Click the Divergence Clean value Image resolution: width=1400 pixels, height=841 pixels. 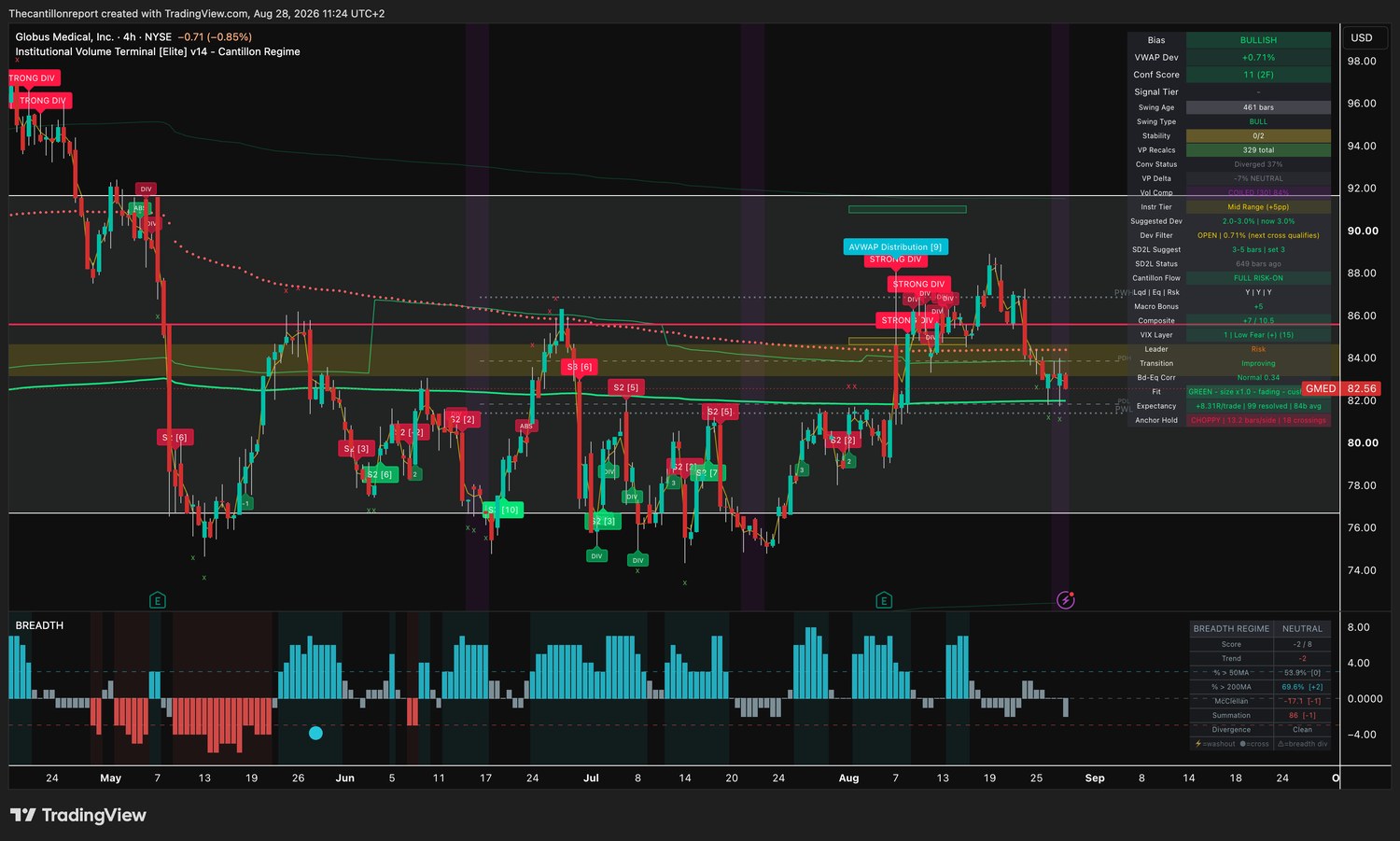pos(1302,730)
